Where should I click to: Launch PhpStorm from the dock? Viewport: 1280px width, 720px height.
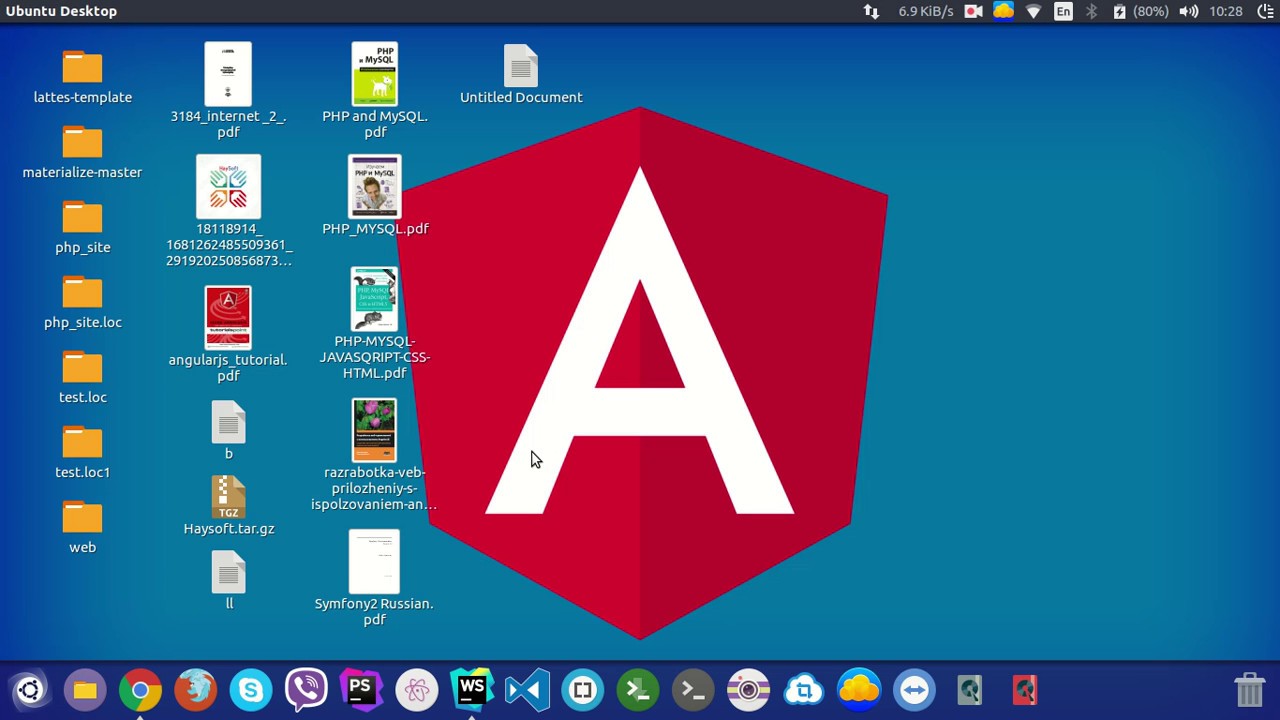(361, 690)
